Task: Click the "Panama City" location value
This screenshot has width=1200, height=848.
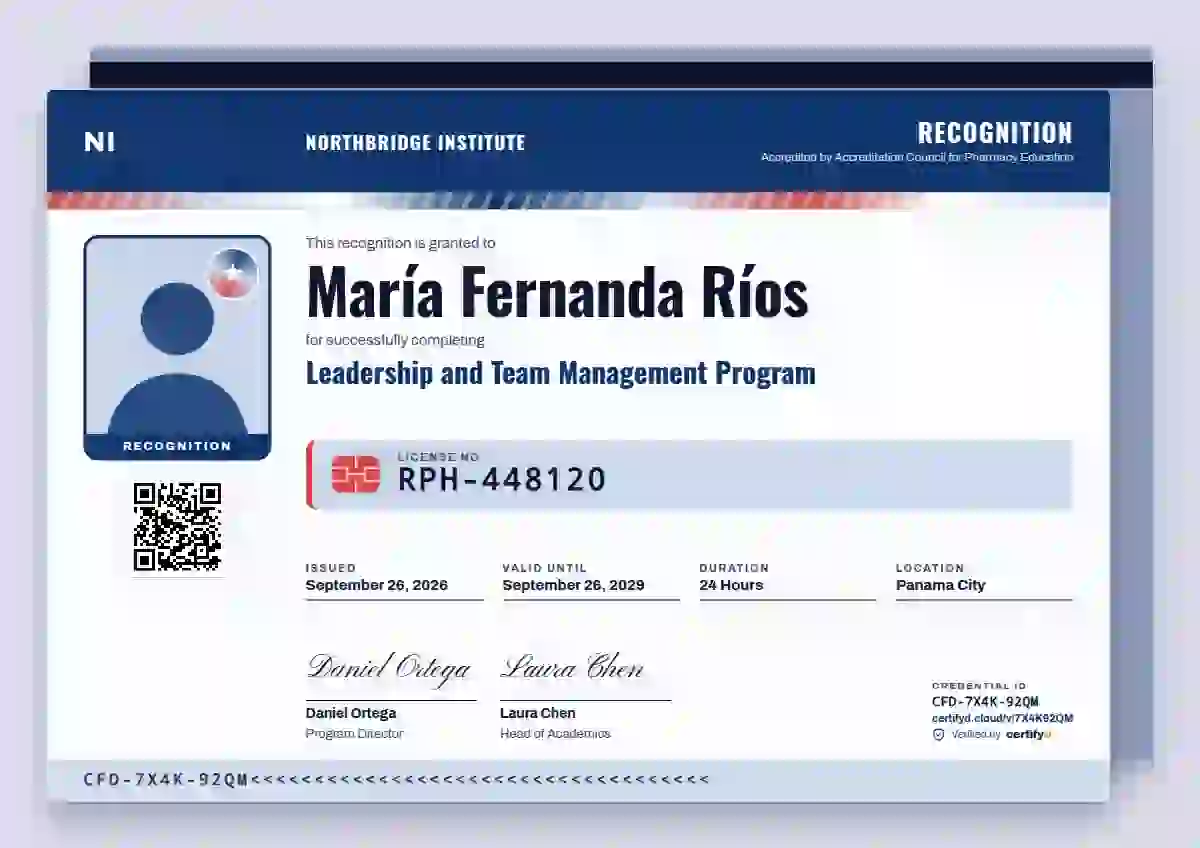Action: [x=940, y=586]
